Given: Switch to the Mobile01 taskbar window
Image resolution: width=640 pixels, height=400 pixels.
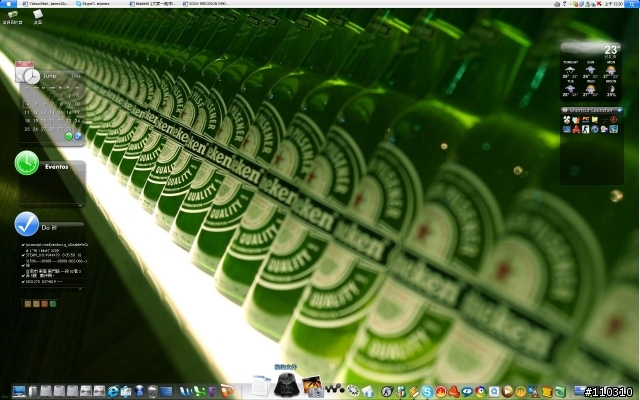Looking at the screenshot, I should click(153, 4).
